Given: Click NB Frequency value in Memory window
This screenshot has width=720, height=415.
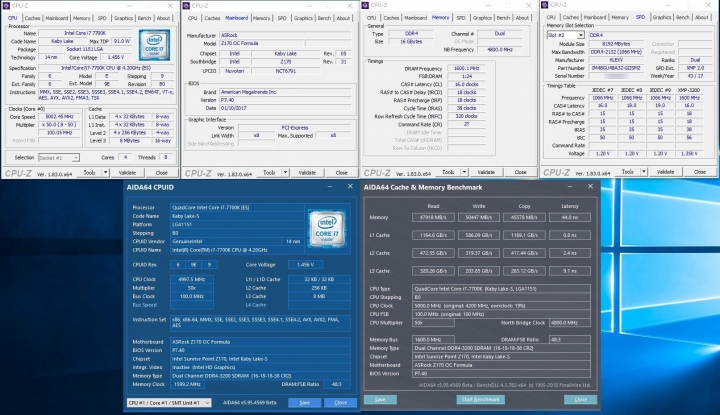Looking at the screenshot, I should (x=500, y=50).
